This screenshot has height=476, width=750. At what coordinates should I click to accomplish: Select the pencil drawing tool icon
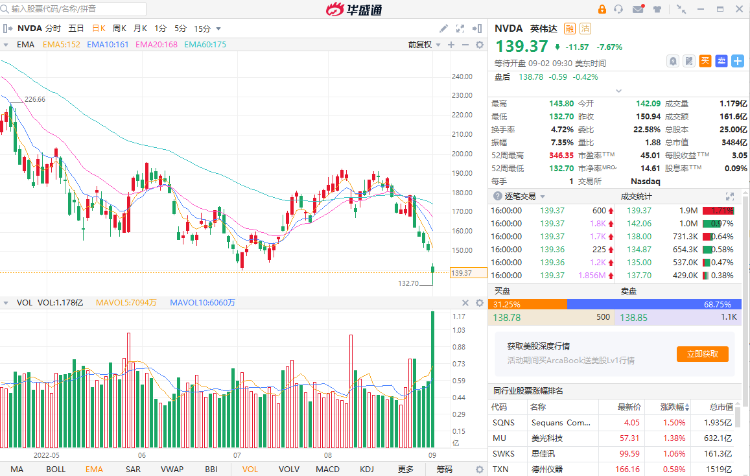[x=444, y=29]
